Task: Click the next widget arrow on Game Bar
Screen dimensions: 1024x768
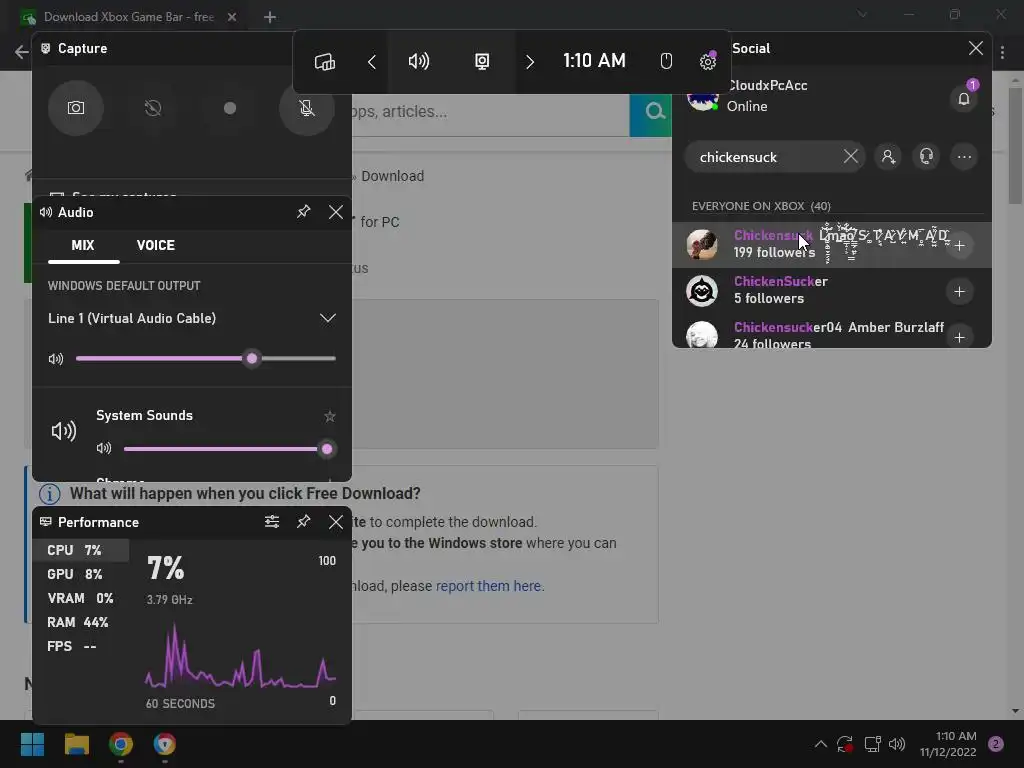Action: (530, 61)
